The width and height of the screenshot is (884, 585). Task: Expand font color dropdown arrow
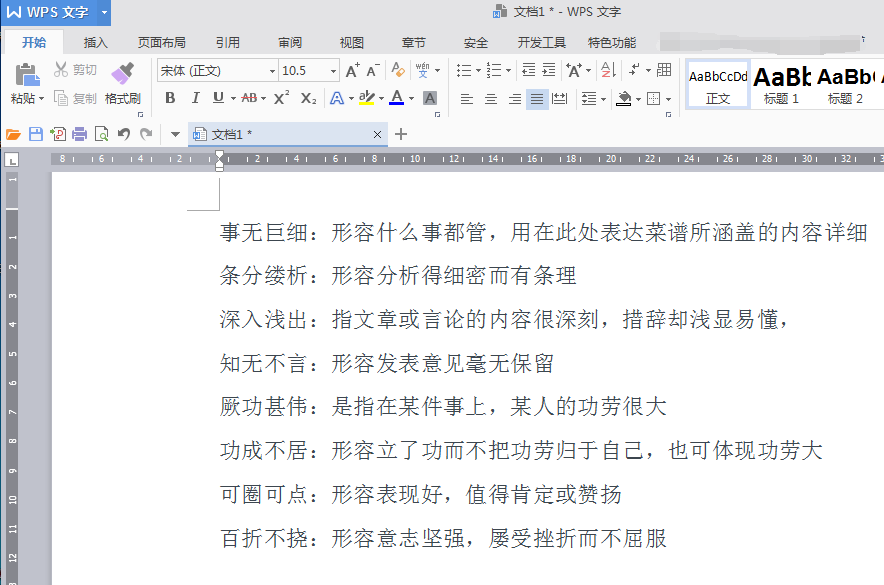pos(412,99)
